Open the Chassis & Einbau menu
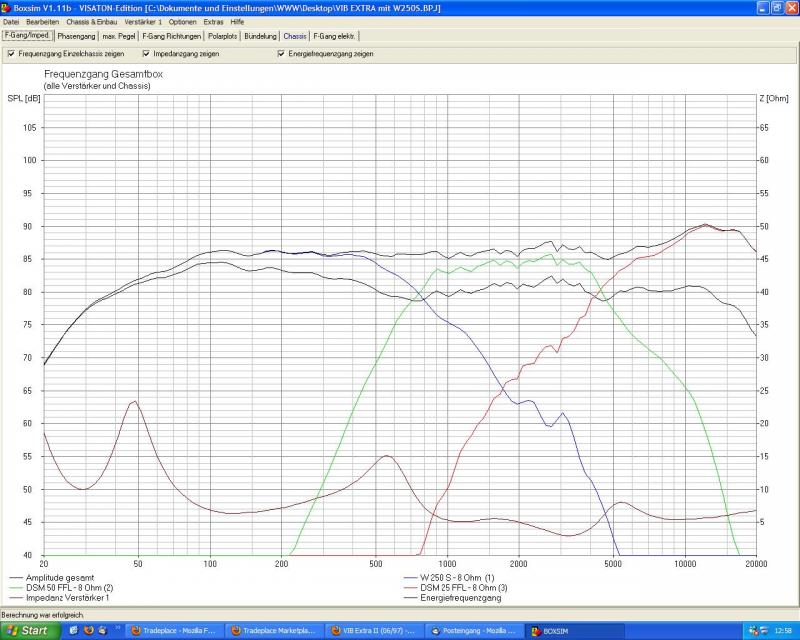This screenshot has height=640, width=800. coord(91,22)
